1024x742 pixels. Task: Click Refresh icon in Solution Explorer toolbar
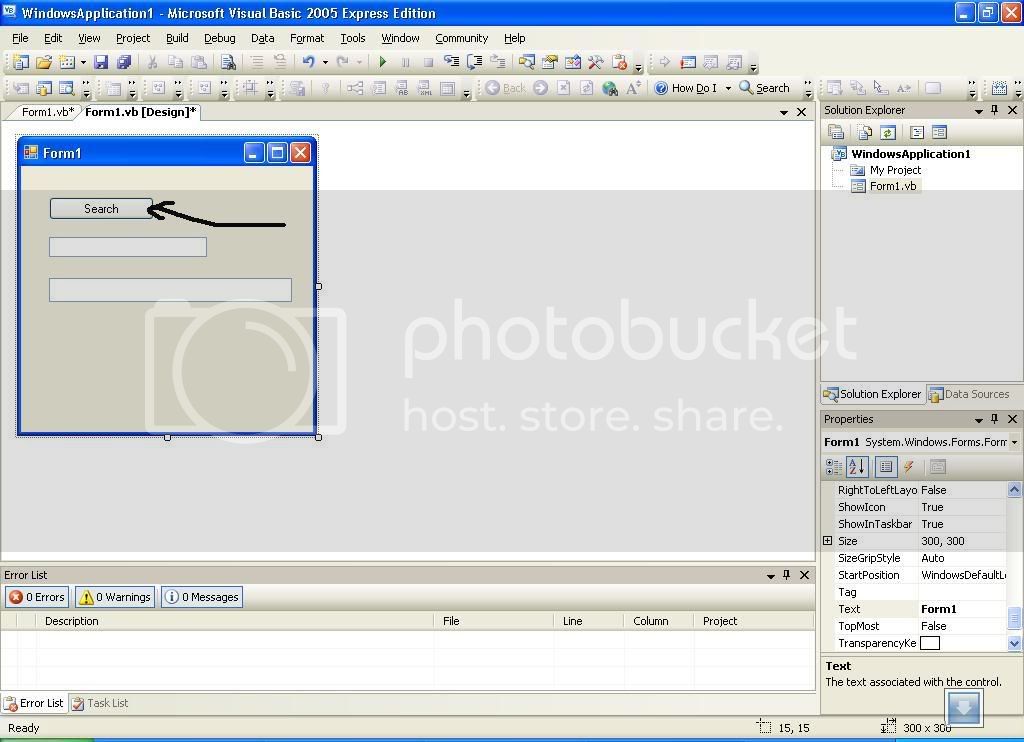click(x=887, y=132)
